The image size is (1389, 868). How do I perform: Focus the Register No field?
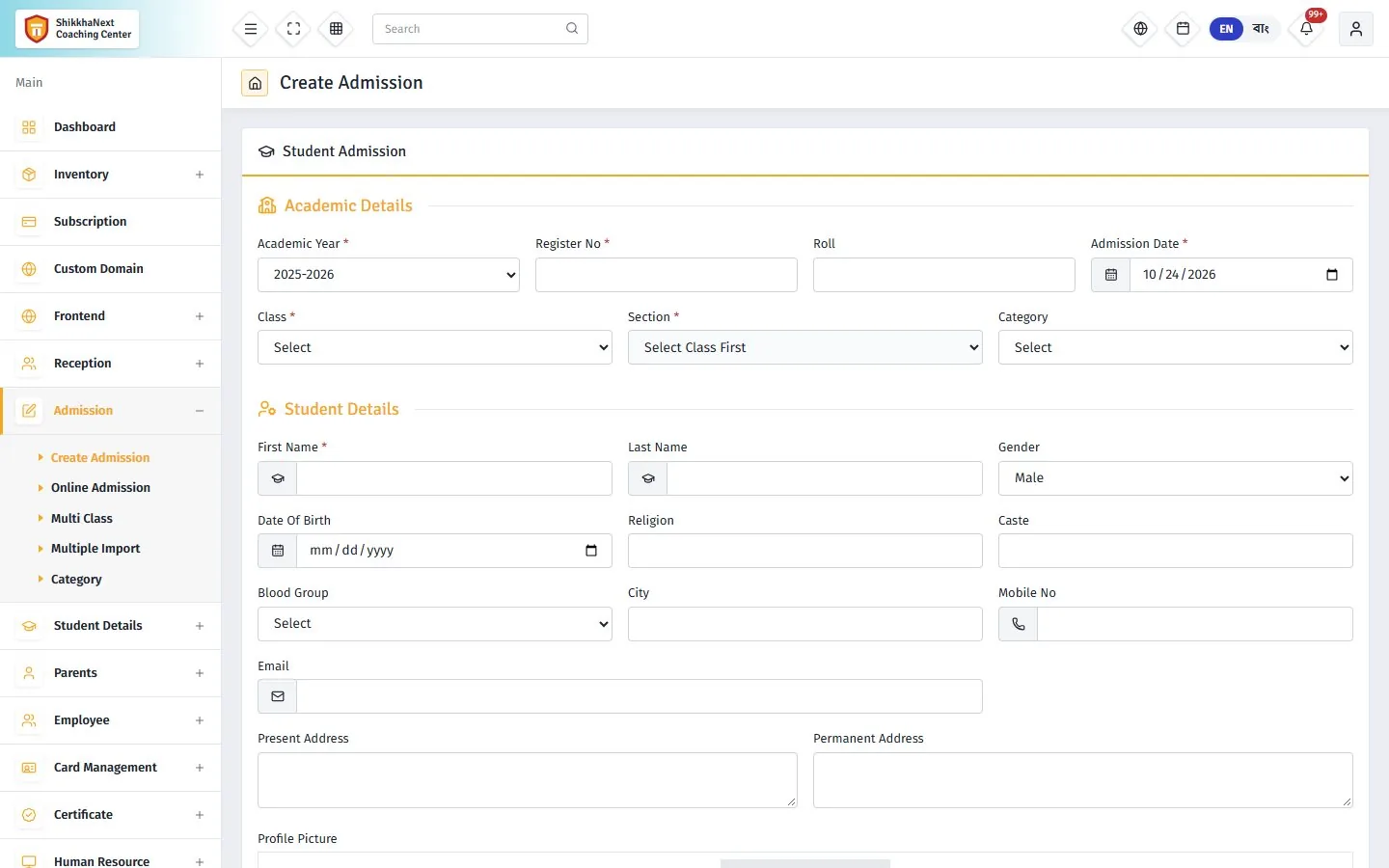(667, 275)
